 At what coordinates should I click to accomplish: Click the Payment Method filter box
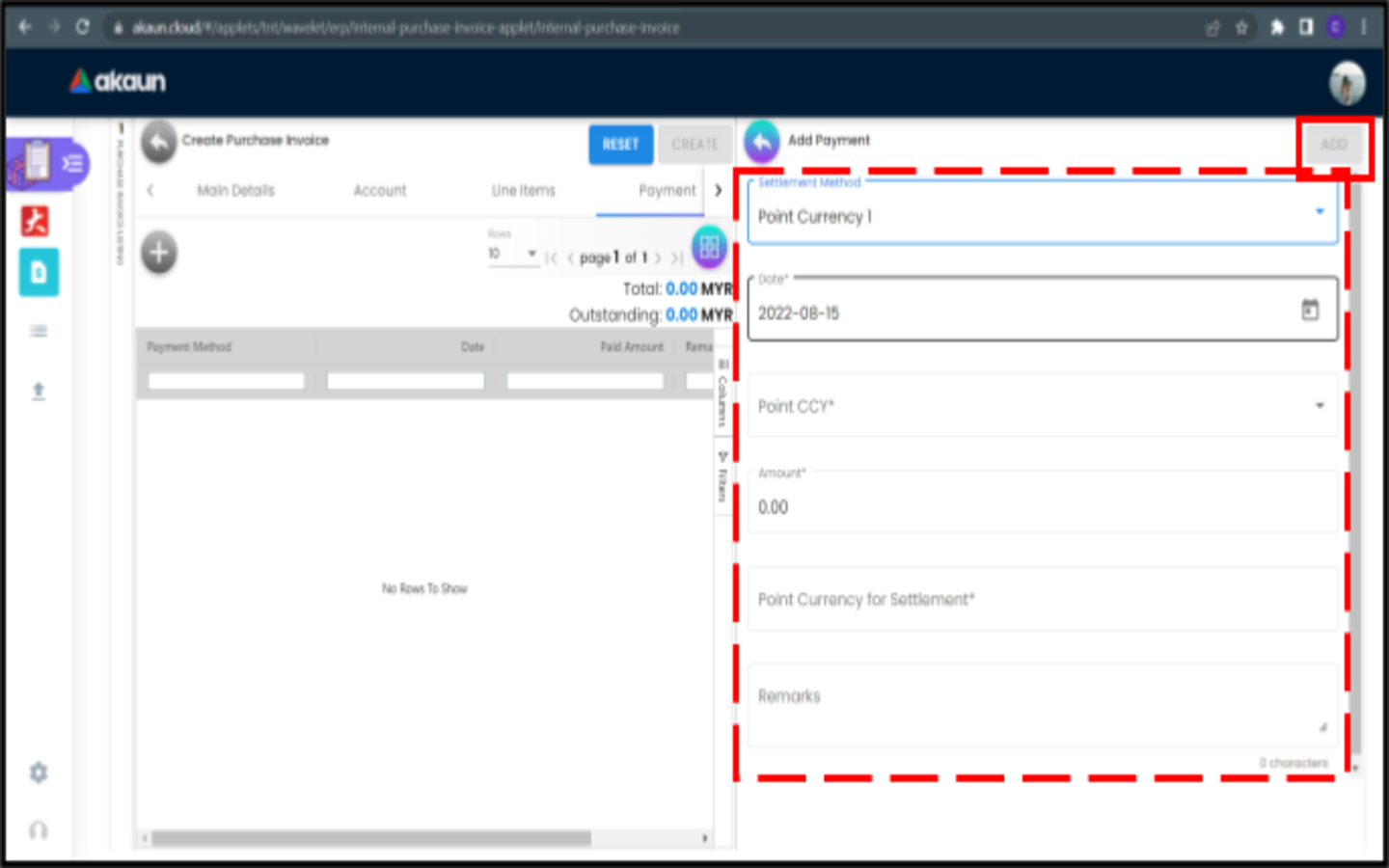click(x=227, y=381)
